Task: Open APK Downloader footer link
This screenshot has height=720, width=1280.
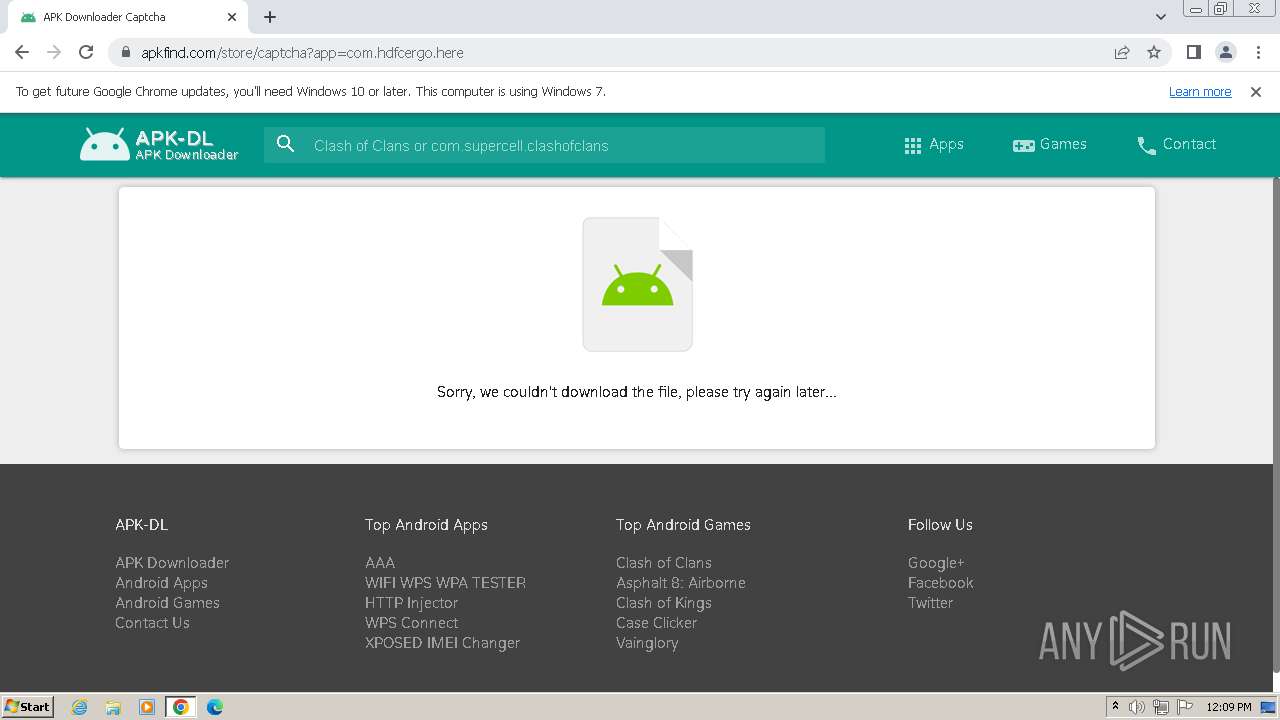Action: (172, 563)
